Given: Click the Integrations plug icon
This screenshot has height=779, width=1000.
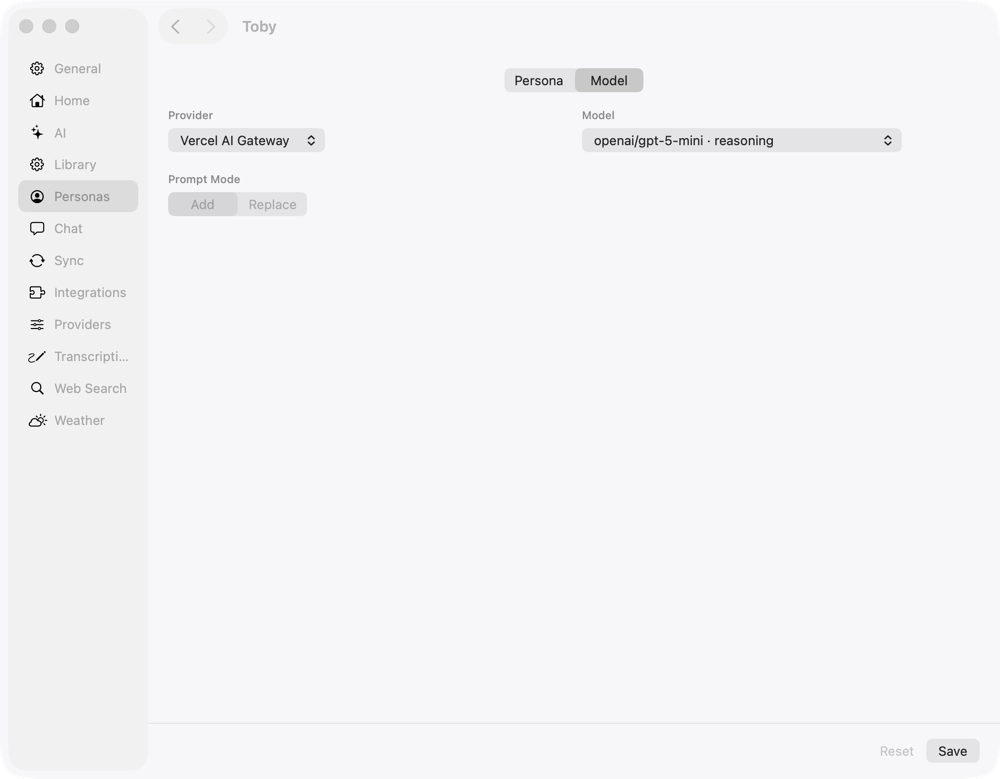Looking at the screenshot, I should click(x=37, y=292).
